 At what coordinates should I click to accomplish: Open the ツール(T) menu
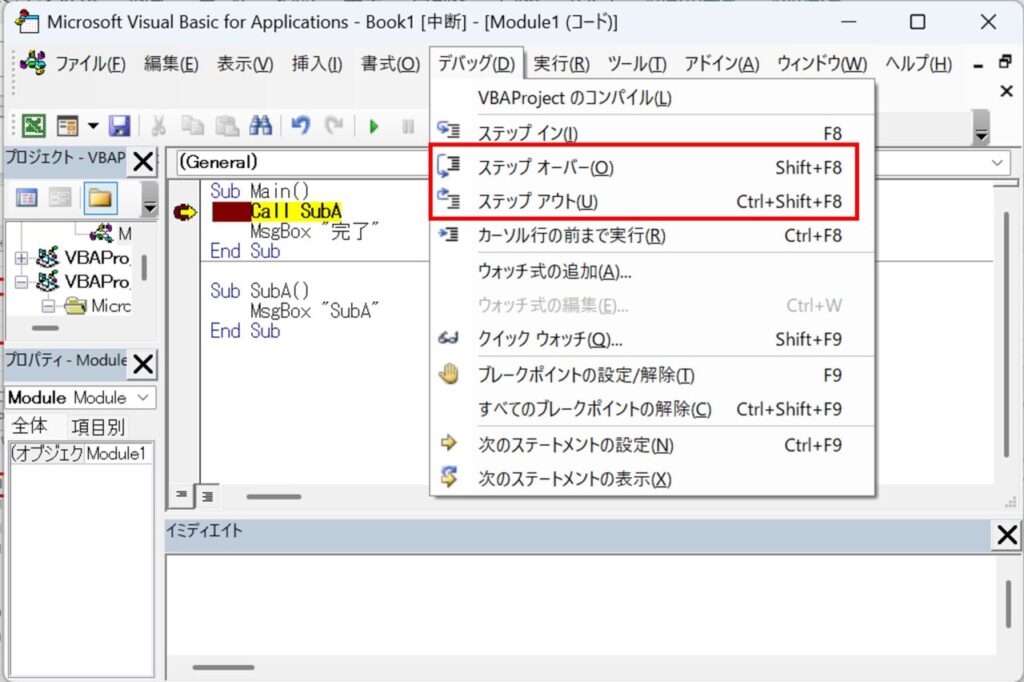pyautogui.click(x=637, y=64)
